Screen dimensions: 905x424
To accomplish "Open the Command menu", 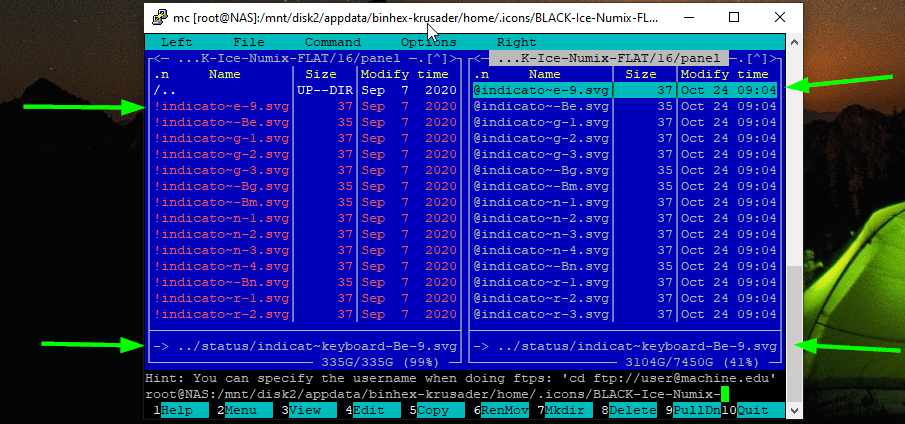I will [x=333, y=42].
